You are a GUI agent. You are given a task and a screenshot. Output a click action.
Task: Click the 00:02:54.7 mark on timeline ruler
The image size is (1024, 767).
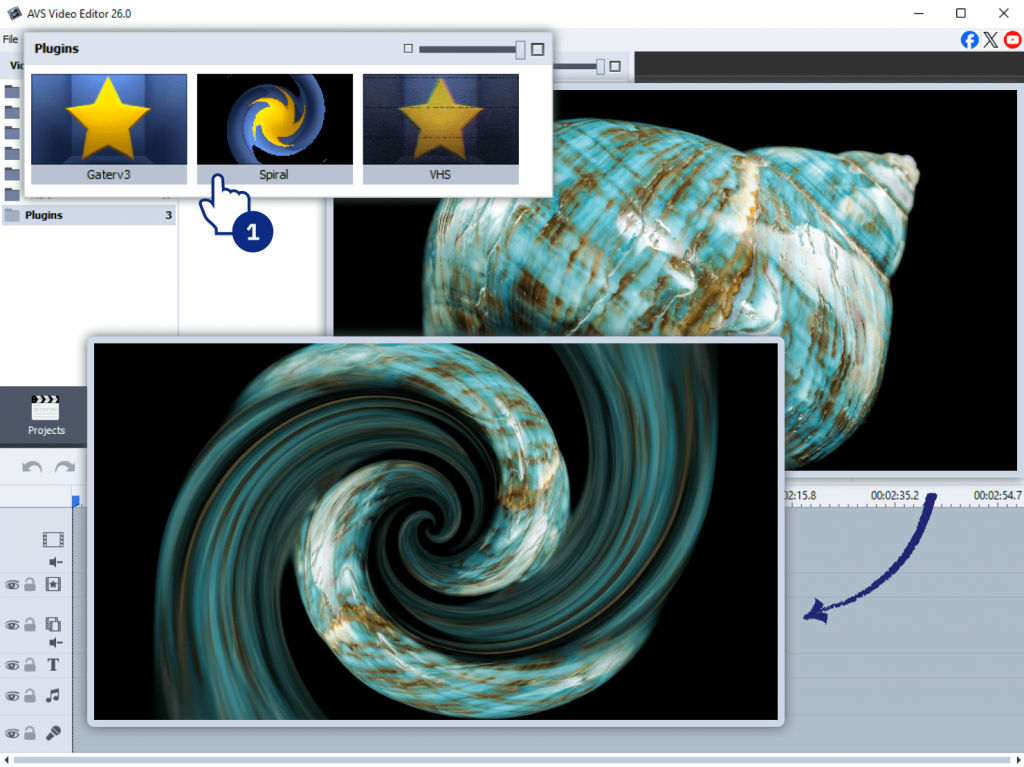tap(997, 496)
